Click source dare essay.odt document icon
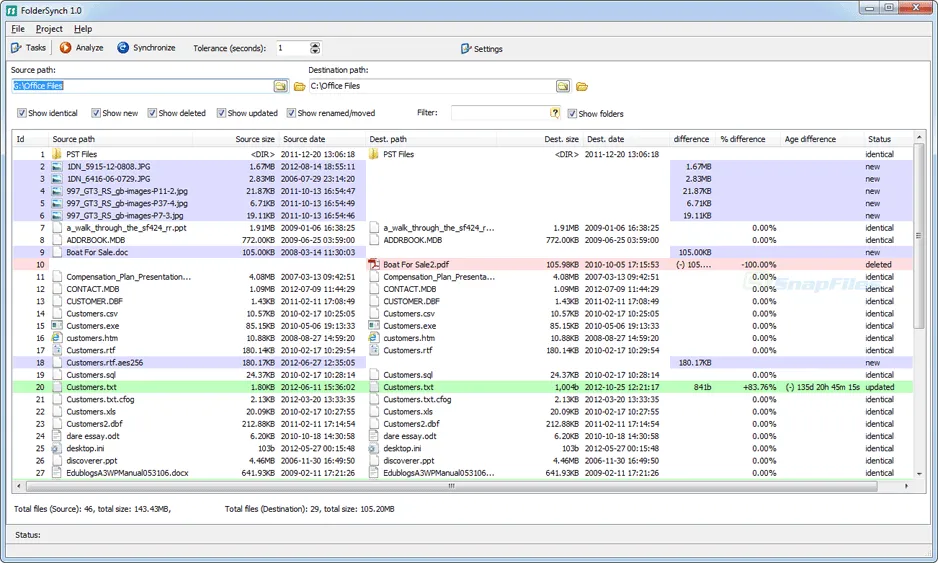 pos(57,436)
